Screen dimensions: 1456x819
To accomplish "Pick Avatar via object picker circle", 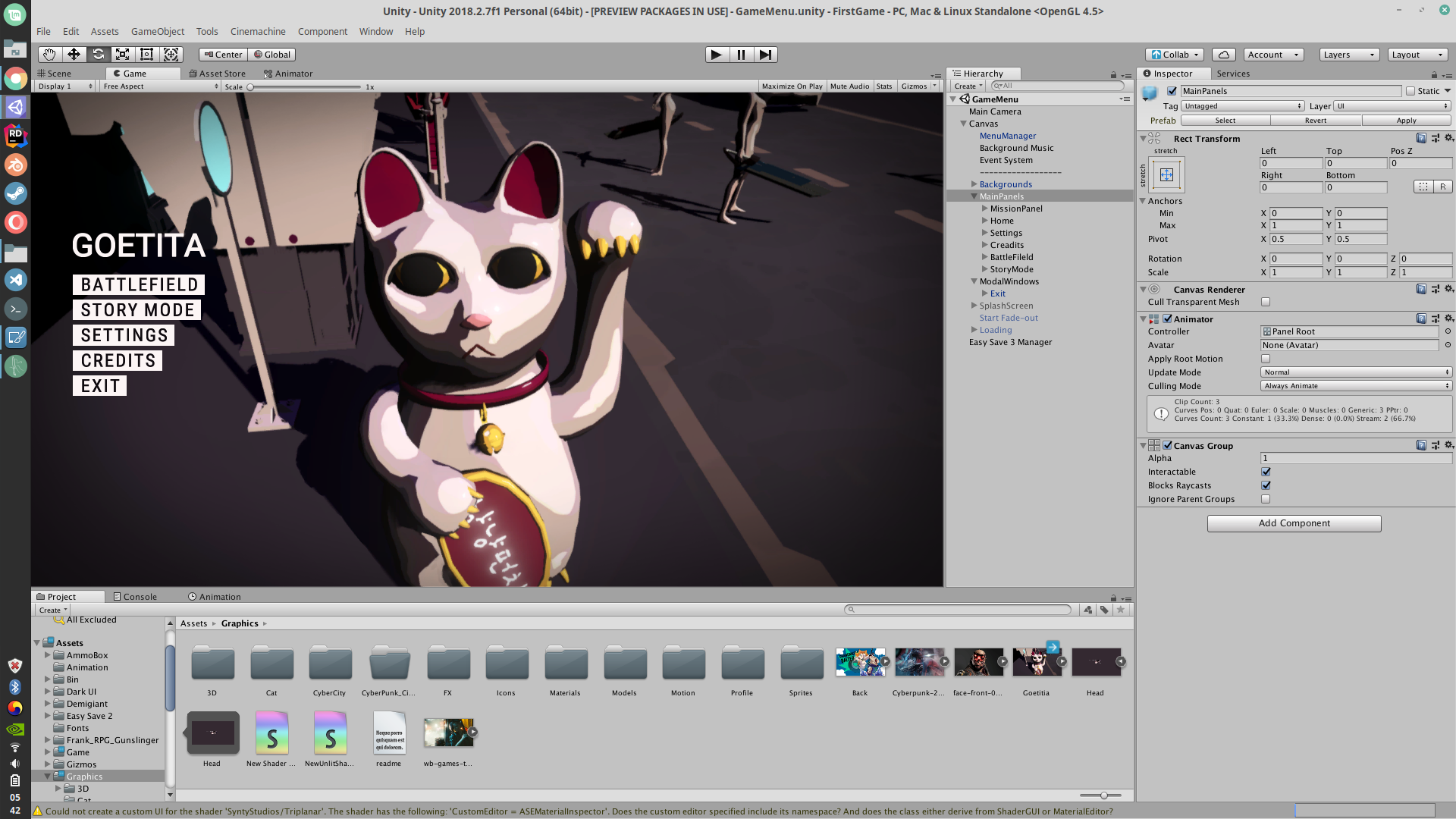I will click(1448, 345).
